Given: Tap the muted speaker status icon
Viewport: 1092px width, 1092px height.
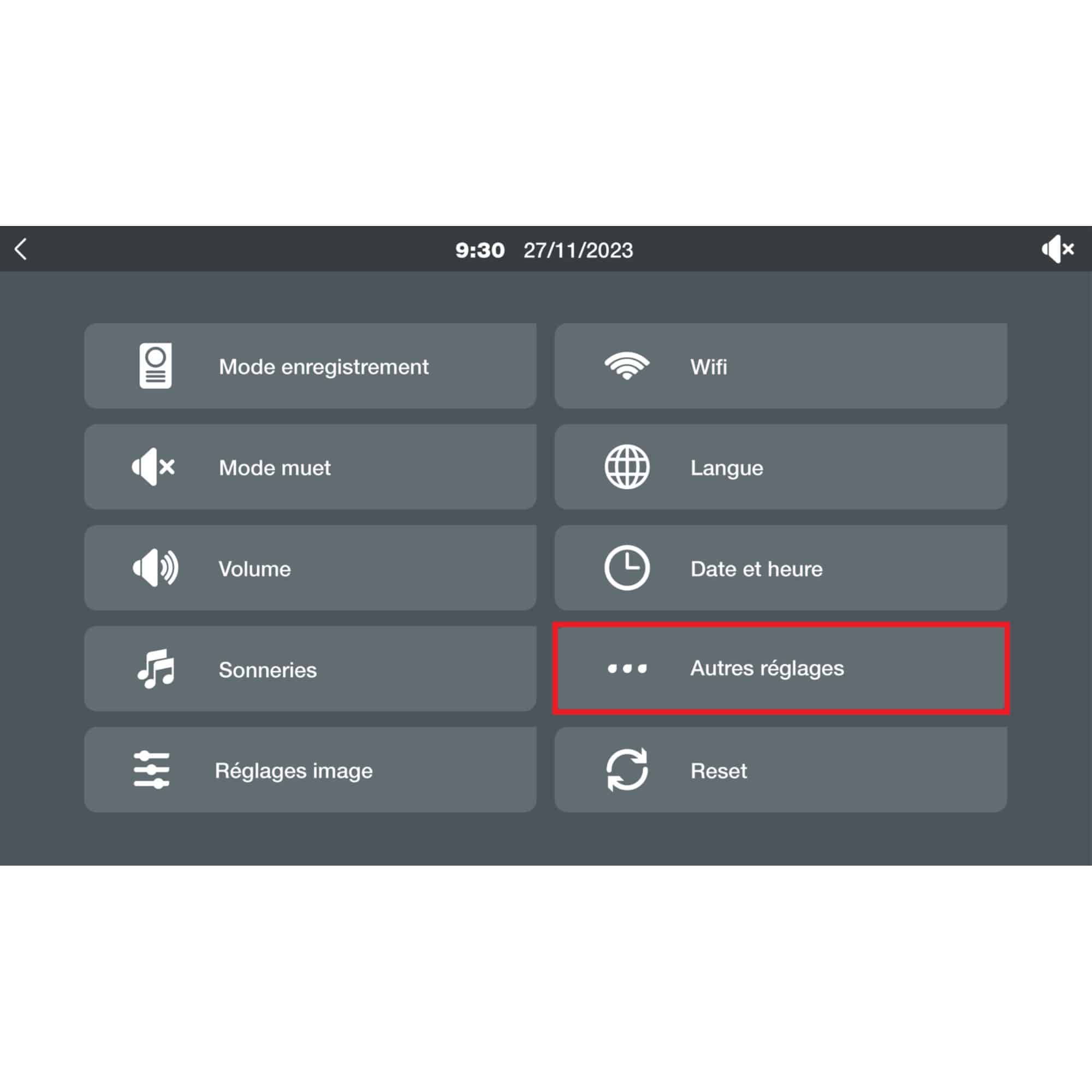Looking at the screenshot, I should coord(1058,250).
